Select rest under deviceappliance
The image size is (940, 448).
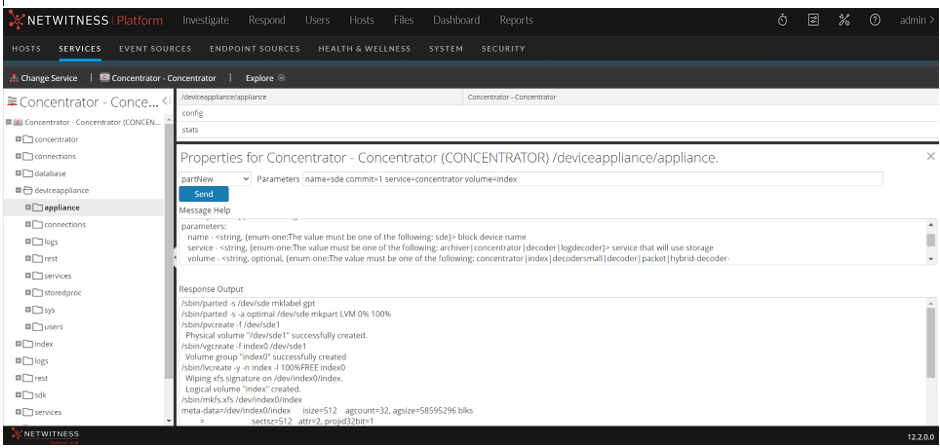point(50,259)
